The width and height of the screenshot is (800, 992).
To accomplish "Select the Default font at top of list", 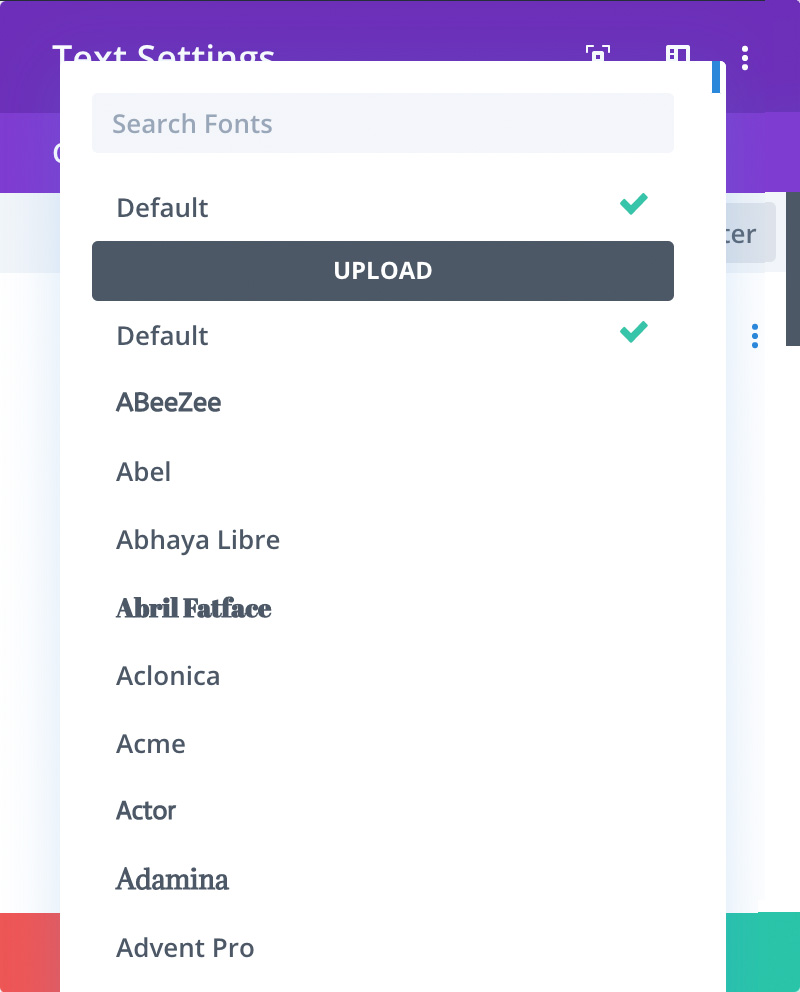I will pyautogui.click(x=162, y=208).
